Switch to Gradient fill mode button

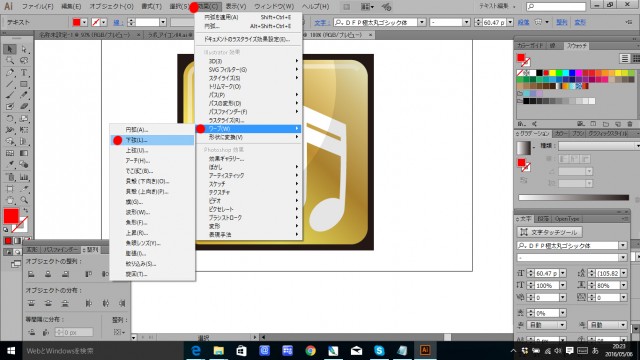coord(18,241)
